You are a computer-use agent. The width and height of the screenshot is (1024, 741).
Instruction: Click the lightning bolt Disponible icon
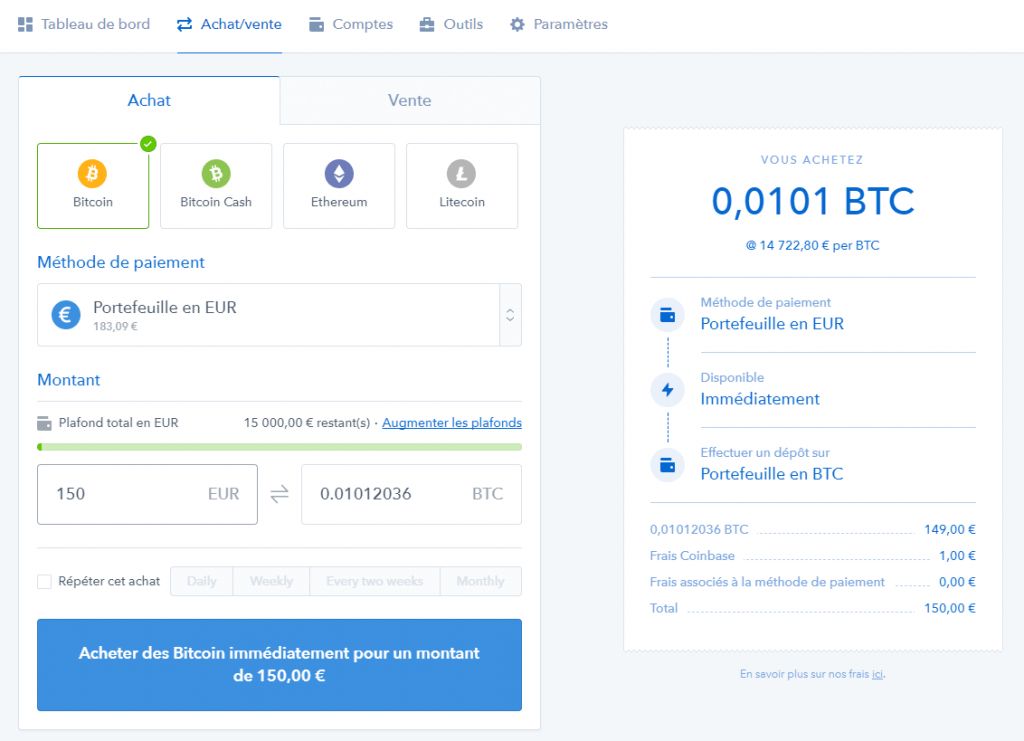(x=667, y=390)
